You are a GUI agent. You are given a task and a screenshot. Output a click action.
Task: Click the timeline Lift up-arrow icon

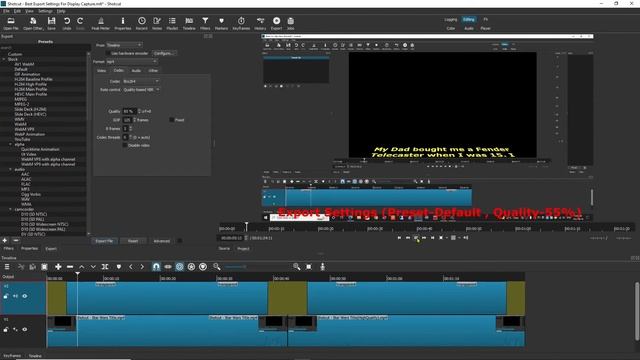82,267
